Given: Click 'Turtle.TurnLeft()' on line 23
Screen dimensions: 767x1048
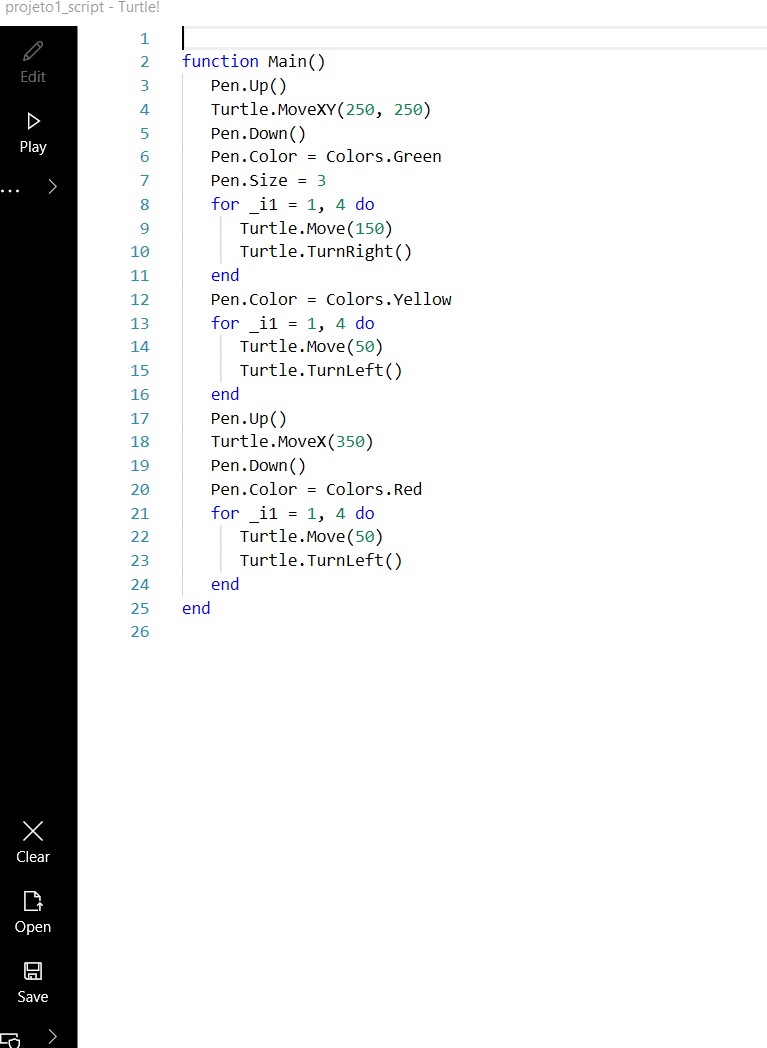Looking at the screenshot, I should click(x=321, y=560).
